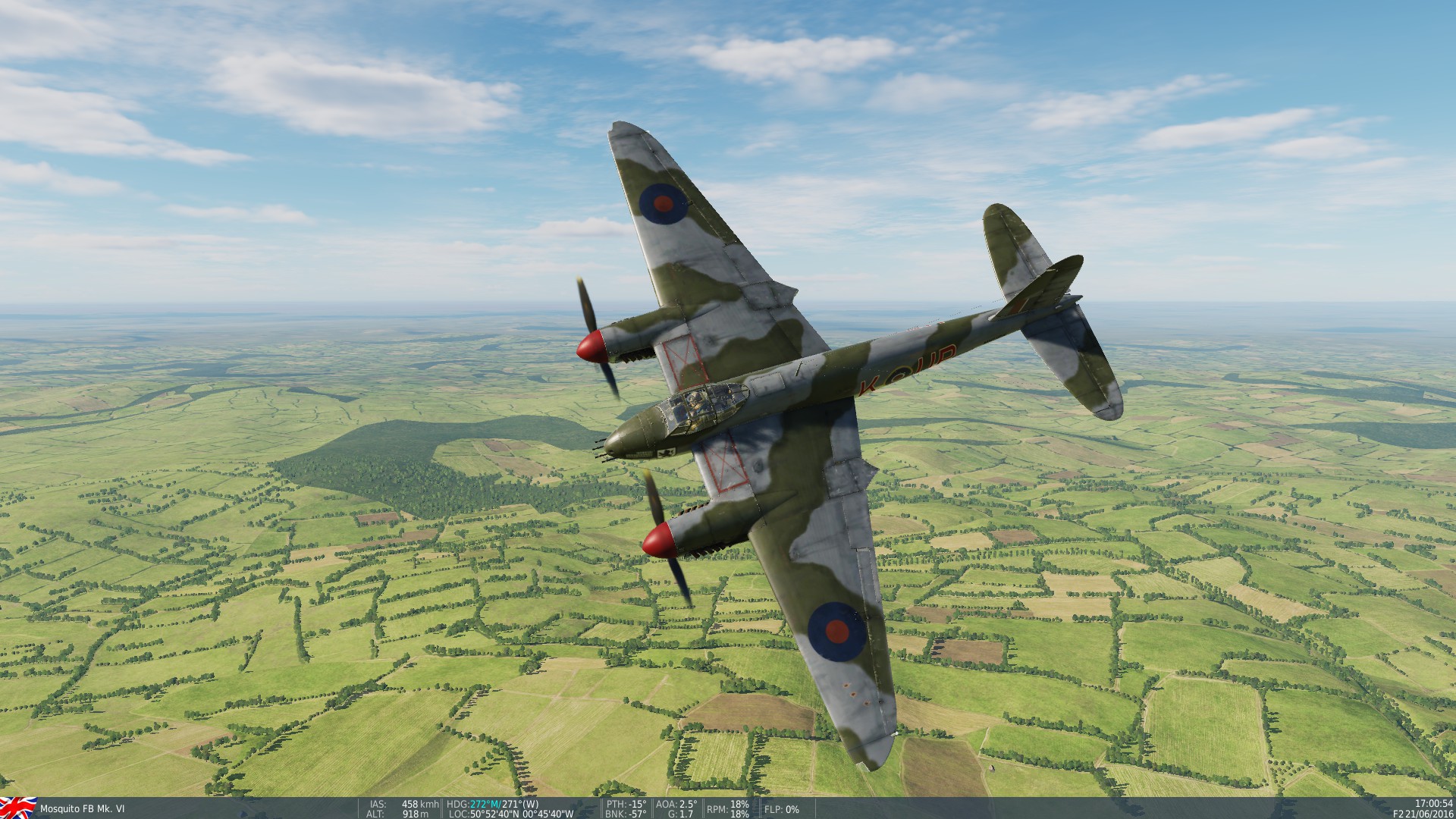Click the RAF roundel on lower wing
The width and height of the screenshot is (1456, 819).
tap(836, 631)
